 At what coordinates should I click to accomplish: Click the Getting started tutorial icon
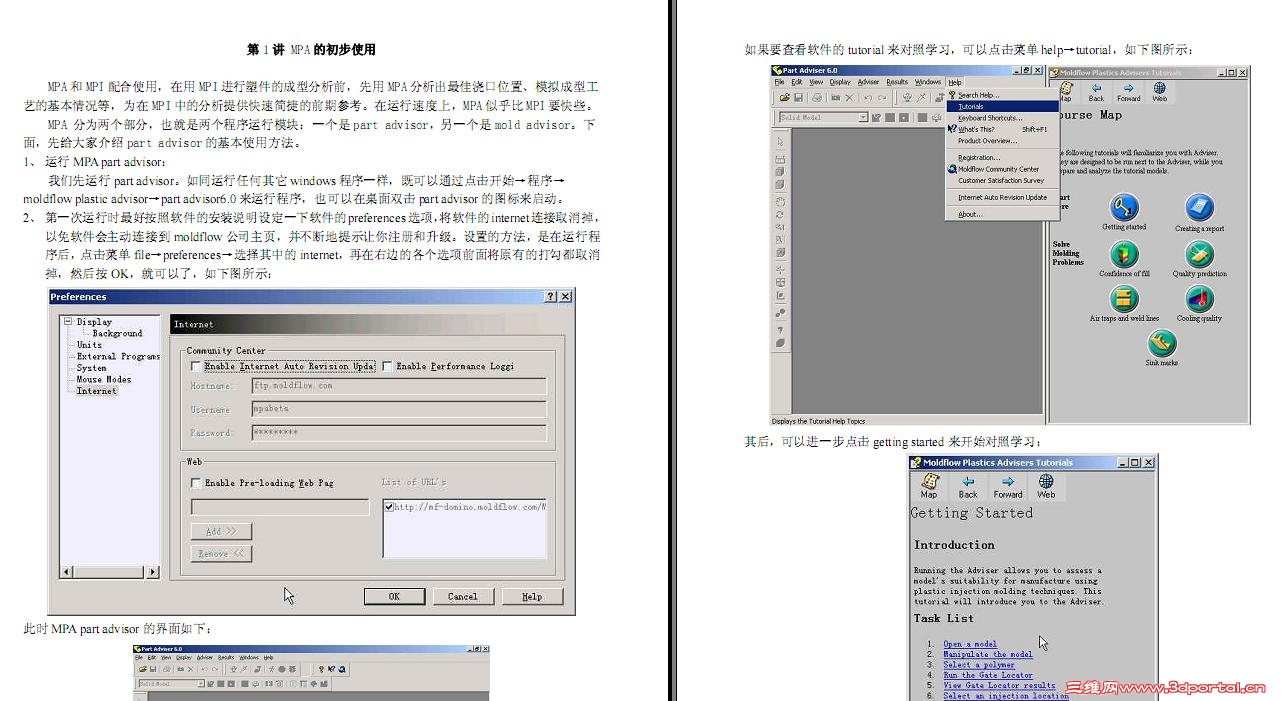pyautogui.click(x=1124, y=208)
